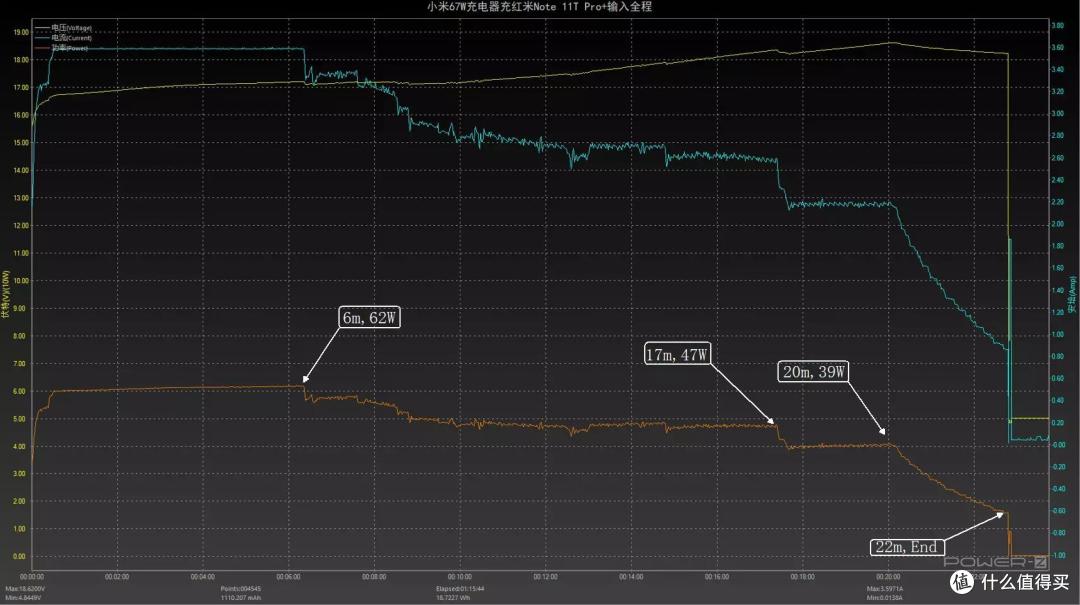This screenshot has width=1080, height=605.
Task: Click the 00:20:00 time axis label
Action: [888, 577]
